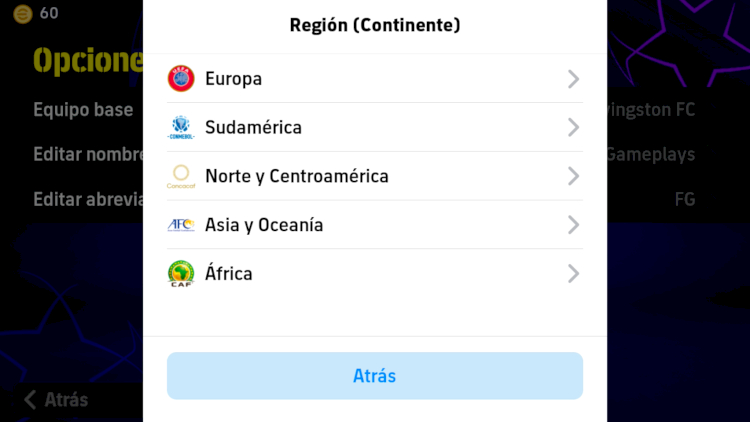Click the AFC logo icon
Image resolution: width=750 pixels, height=422 pixels.
coord(181,225)
